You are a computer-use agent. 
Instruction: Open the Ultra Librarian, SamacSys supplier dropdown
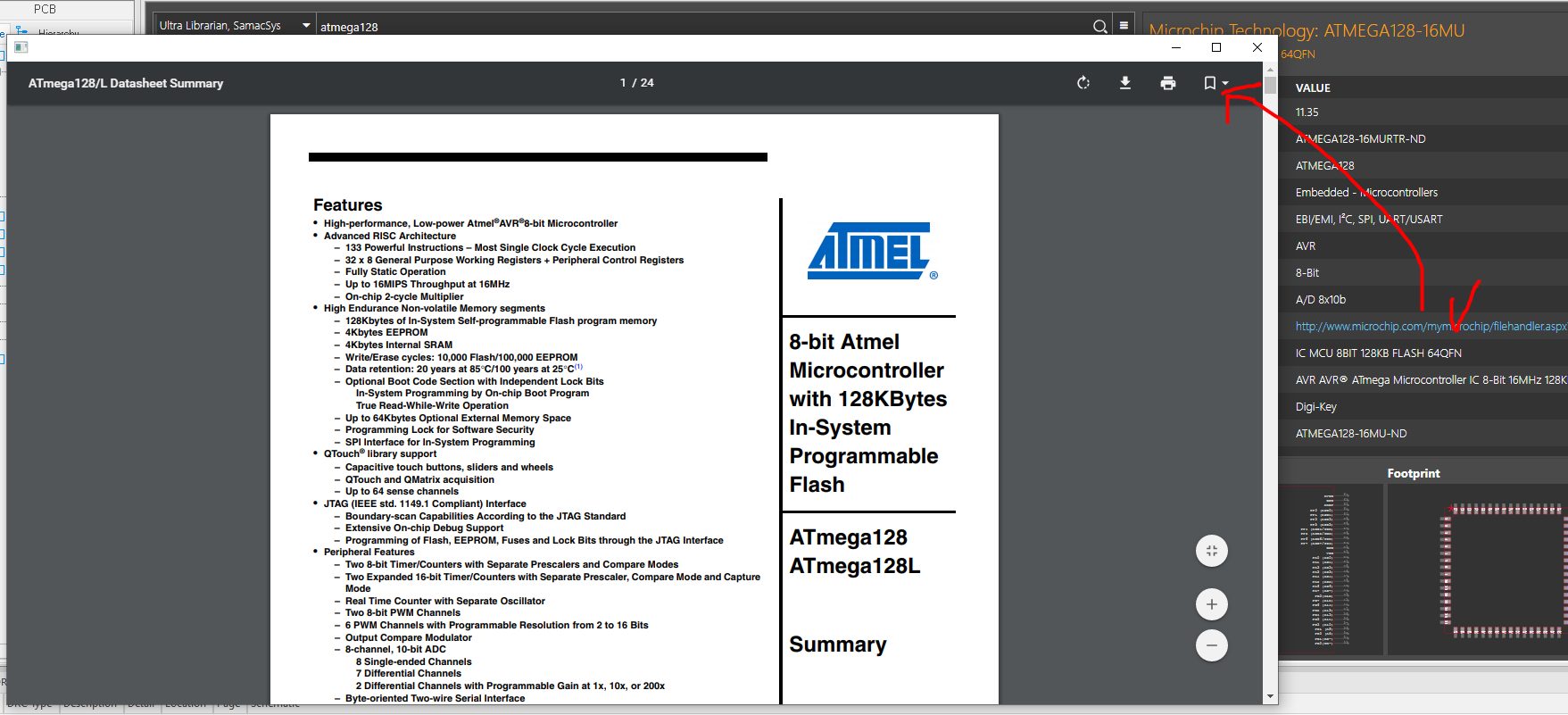pyautogui.click(x=235, y=25)
